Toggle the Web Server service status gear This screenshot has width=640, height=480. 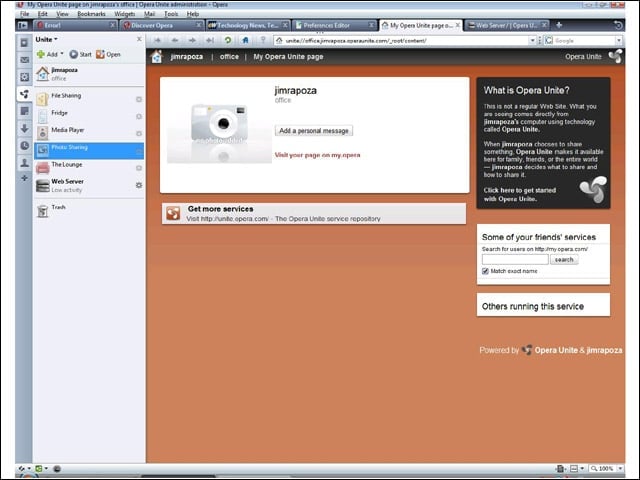pyautogui.click(x=139, y=185)
